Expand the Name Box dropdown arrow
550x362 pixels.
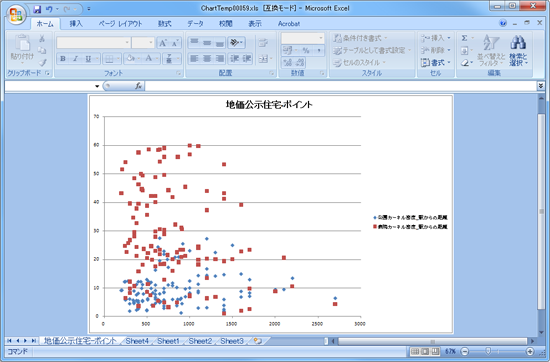pos(97,86)
